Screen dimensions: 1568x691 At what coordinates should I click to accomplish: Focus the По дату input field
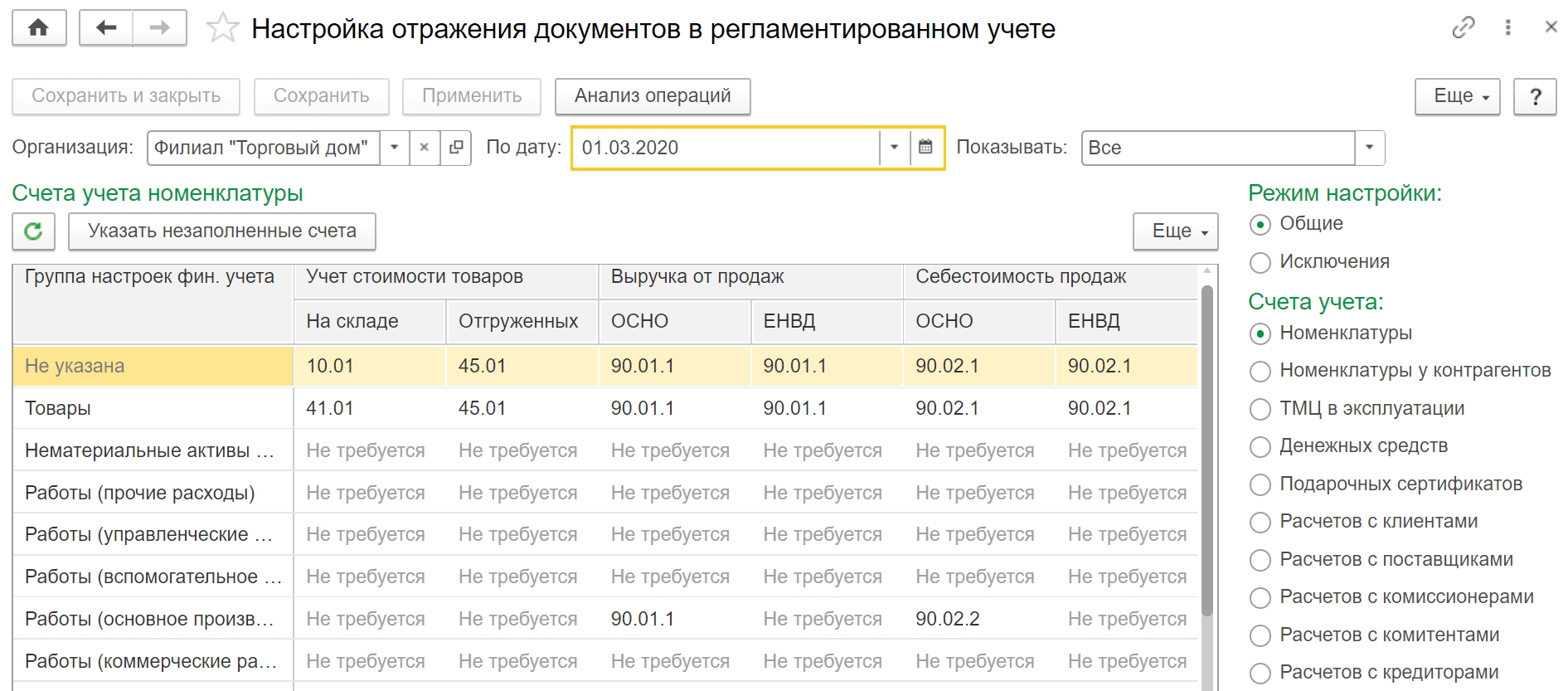tap(726, 148)
